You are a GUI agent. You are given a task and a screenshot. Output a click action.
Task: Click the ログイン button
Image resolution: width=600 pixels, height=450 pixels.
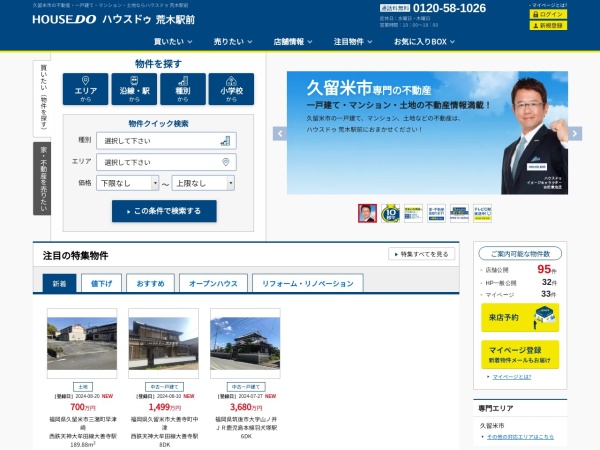pyautogui.click(x=548, y=14)
